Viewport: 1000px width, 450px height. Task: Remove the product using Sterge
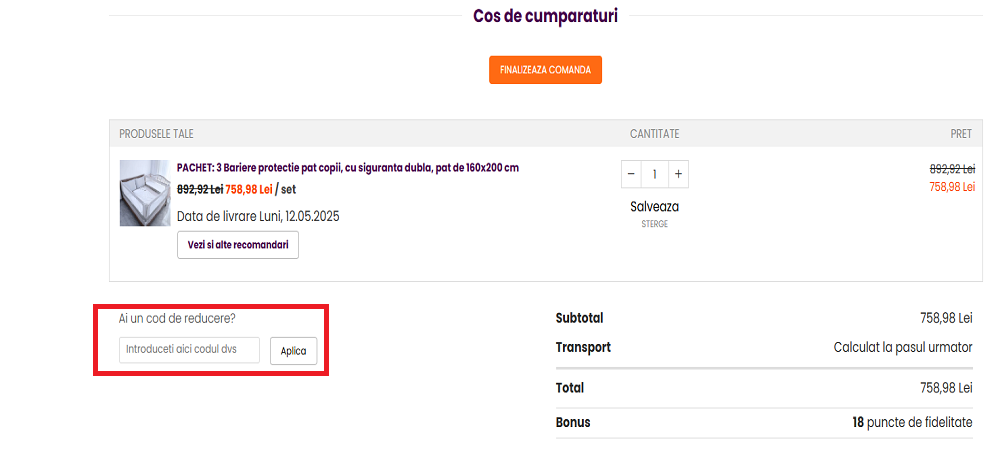coord(654,224)
